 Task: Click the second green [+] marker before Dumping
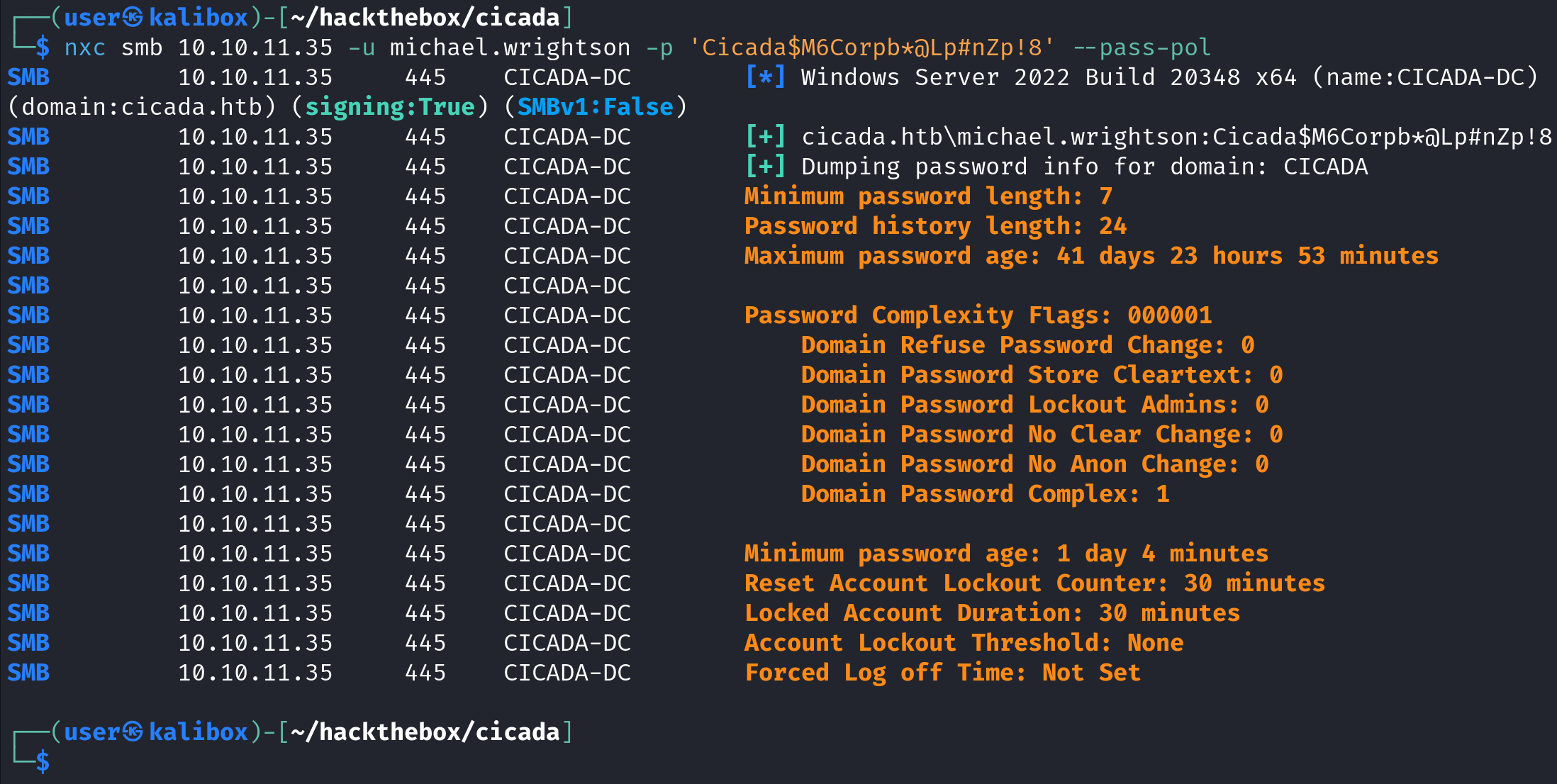(766, 166)
